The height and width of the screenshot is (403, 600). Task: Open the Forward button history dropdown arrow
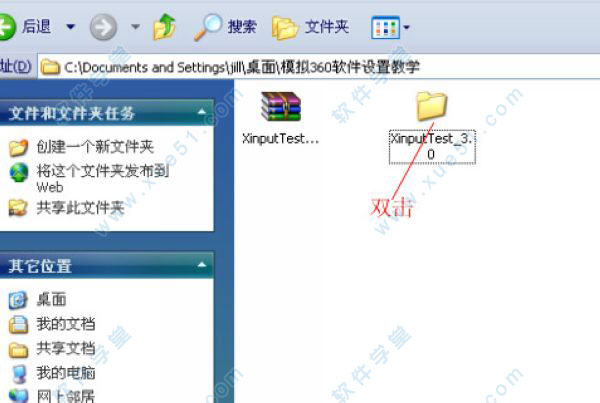(135, 27)
